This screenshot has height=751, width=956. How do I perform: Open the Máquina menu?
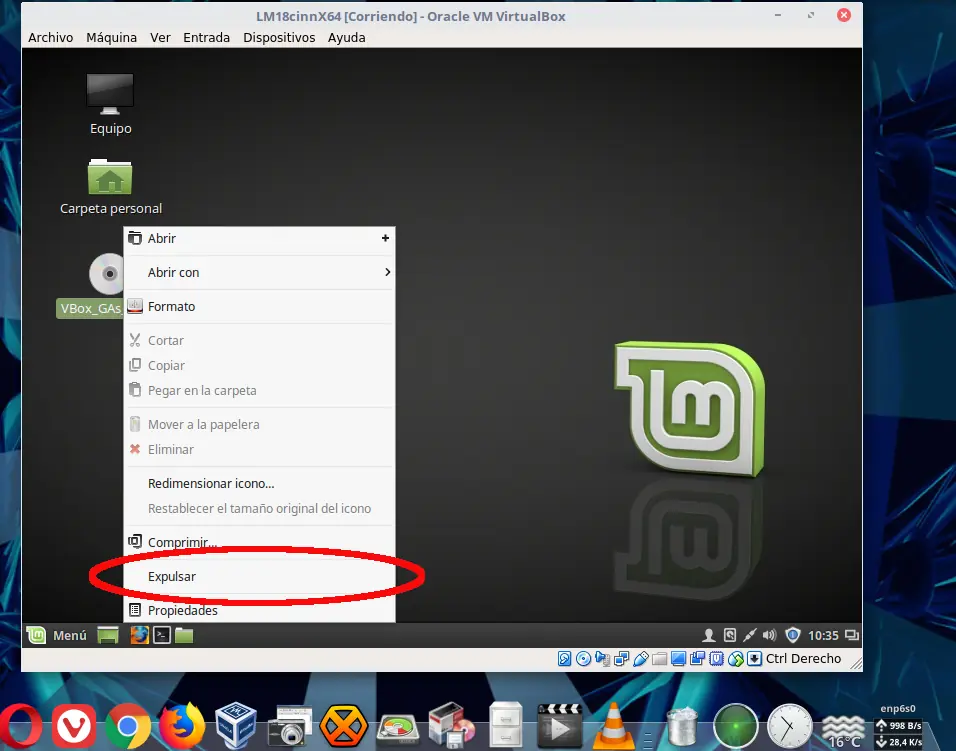click(x=112, y=37)
